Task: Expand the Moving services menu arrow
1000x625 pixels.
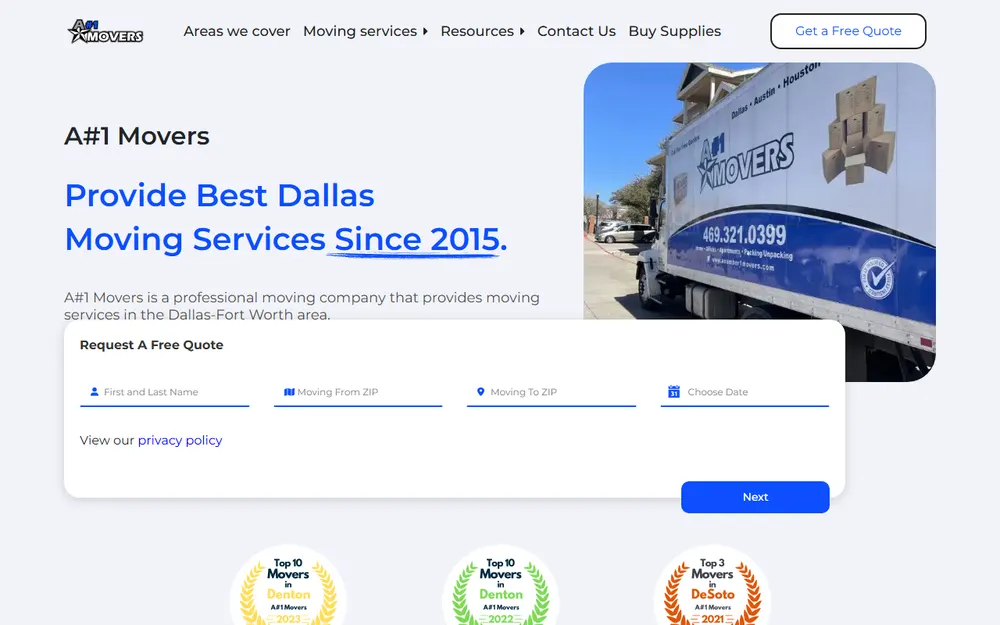Action: point(425,31)
